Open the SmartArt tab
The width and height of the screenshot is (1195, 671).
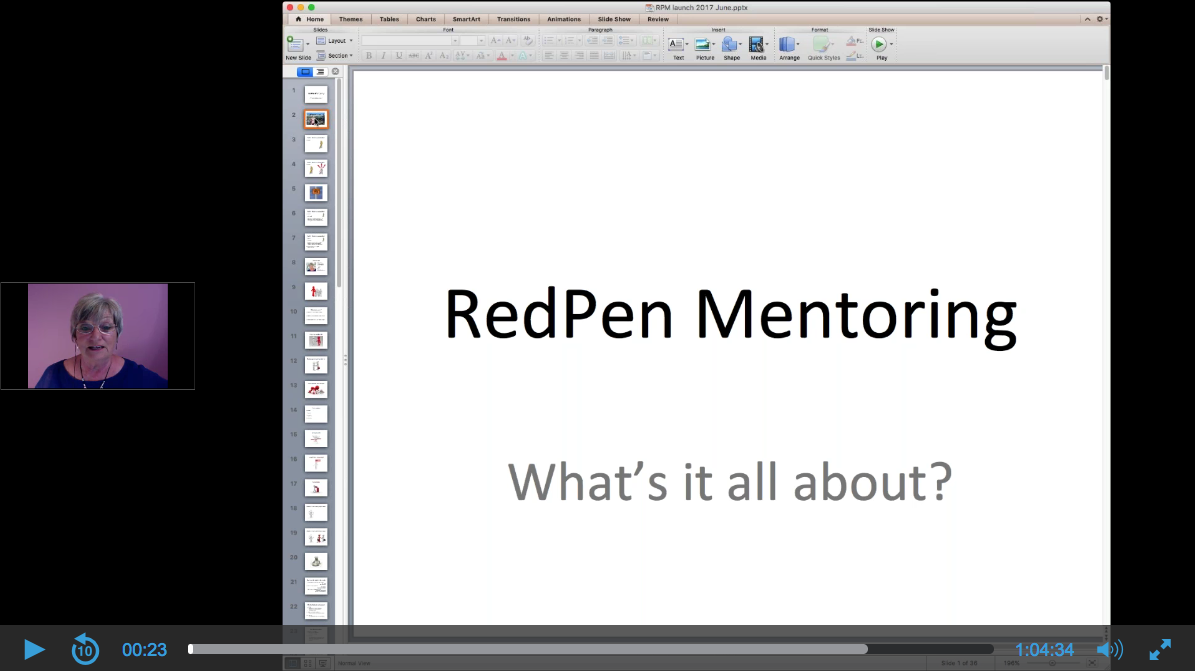[466, 19]
